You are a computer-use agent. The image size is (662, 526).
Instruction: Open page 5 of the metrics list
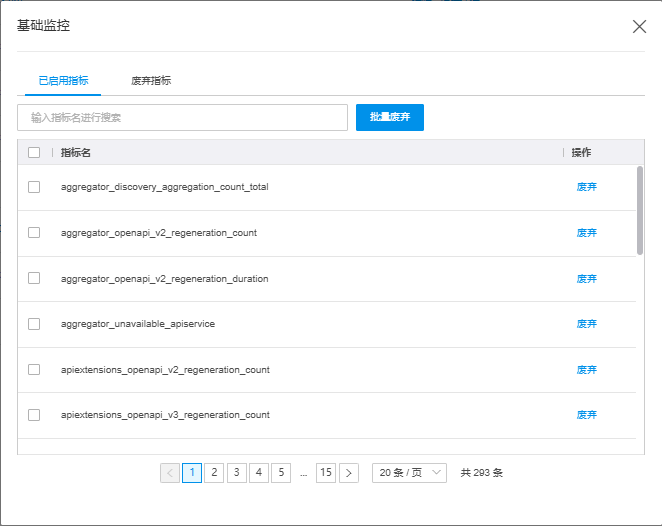click(x=281, y=473)
